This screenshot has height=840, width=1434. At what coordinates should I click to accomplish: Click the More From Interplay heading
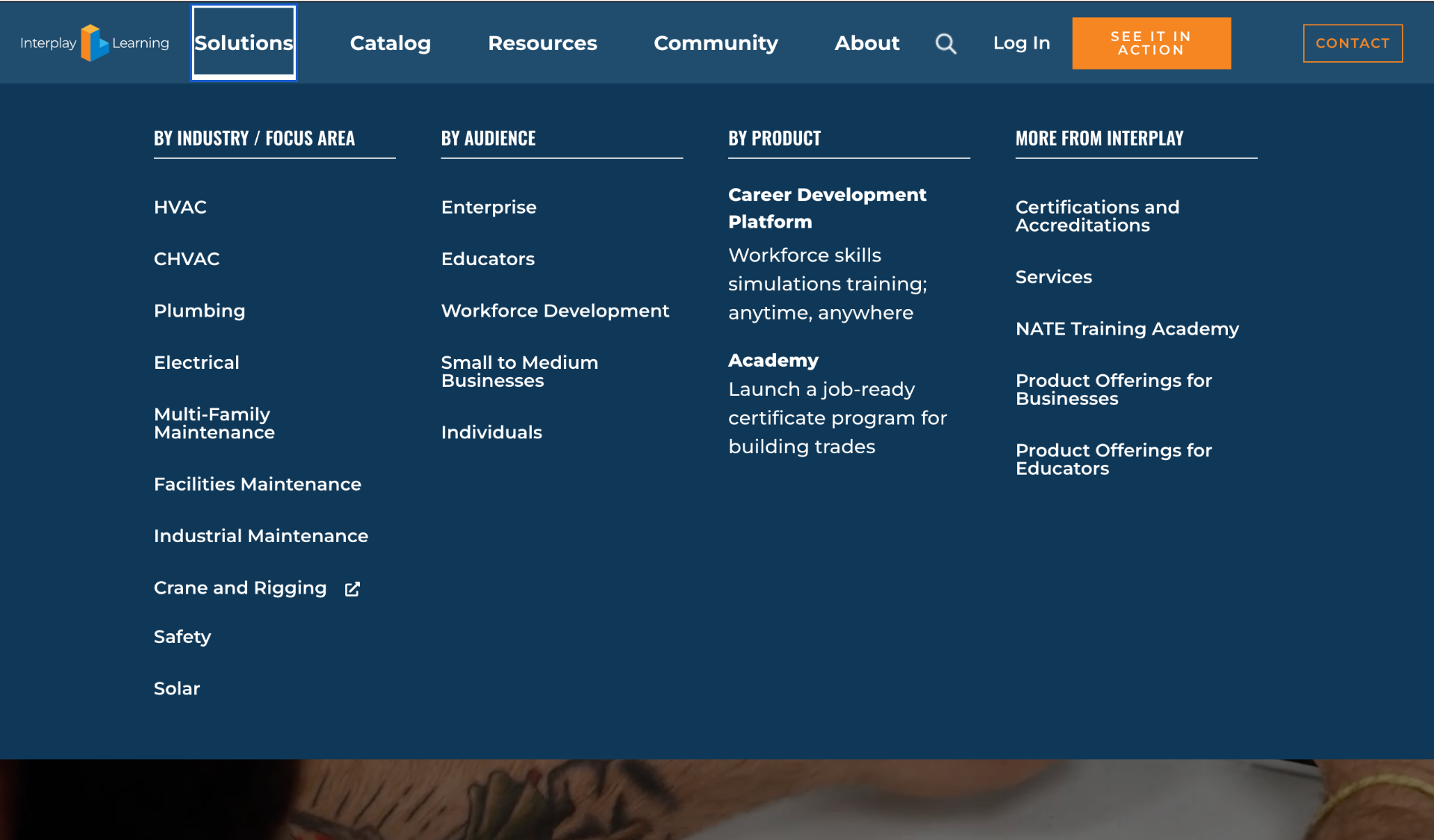1099,139
